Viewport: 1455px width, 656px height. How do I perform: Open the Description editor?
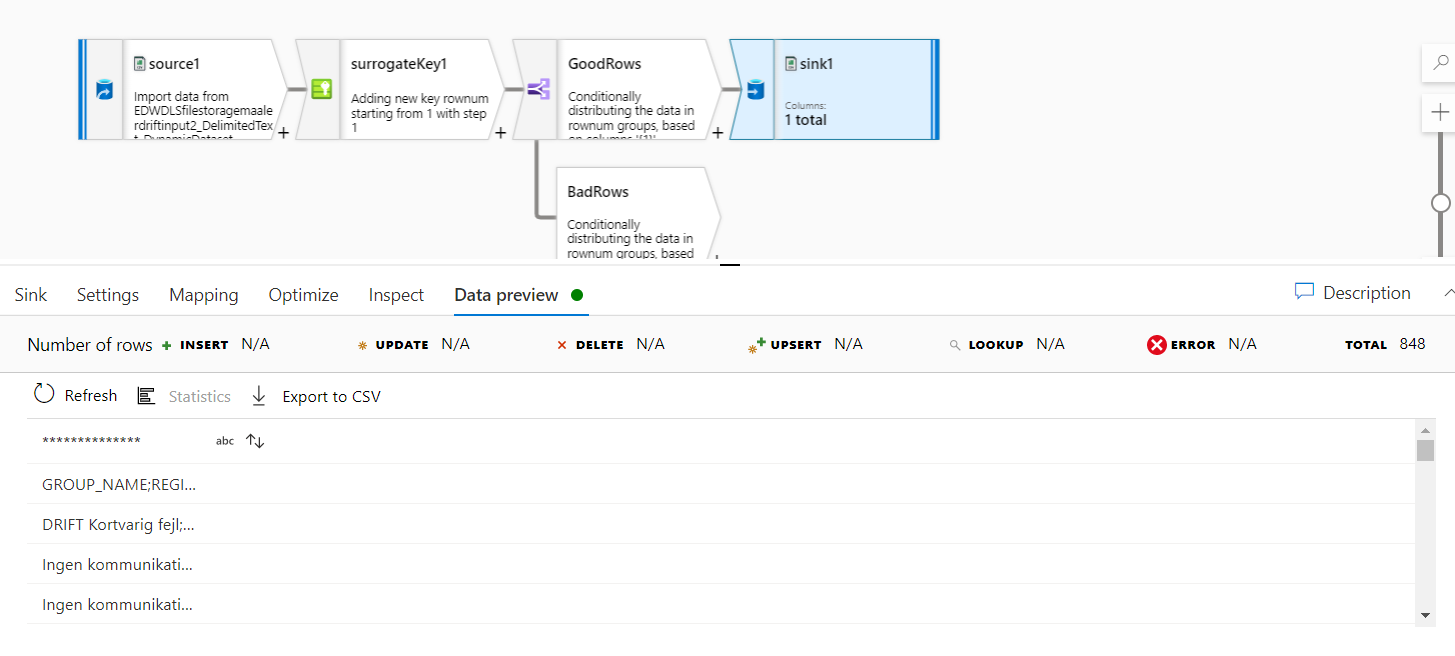pos(1352,292)
